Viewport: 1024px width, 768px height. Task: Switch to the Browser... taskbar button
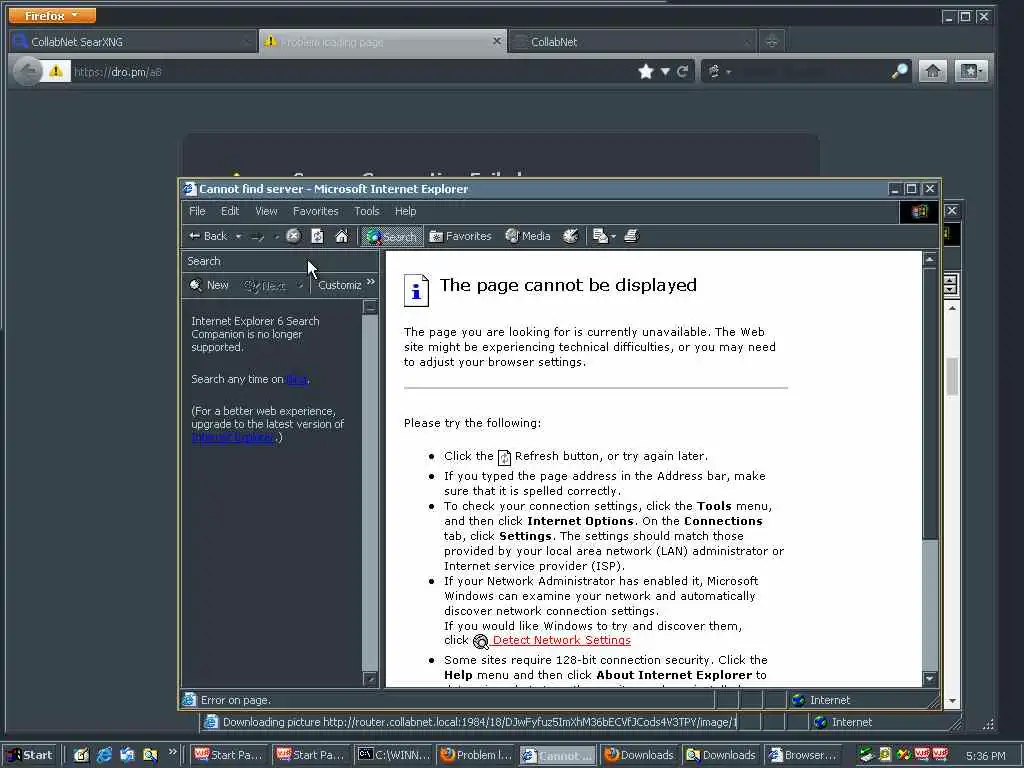click(x=803, y=755)
